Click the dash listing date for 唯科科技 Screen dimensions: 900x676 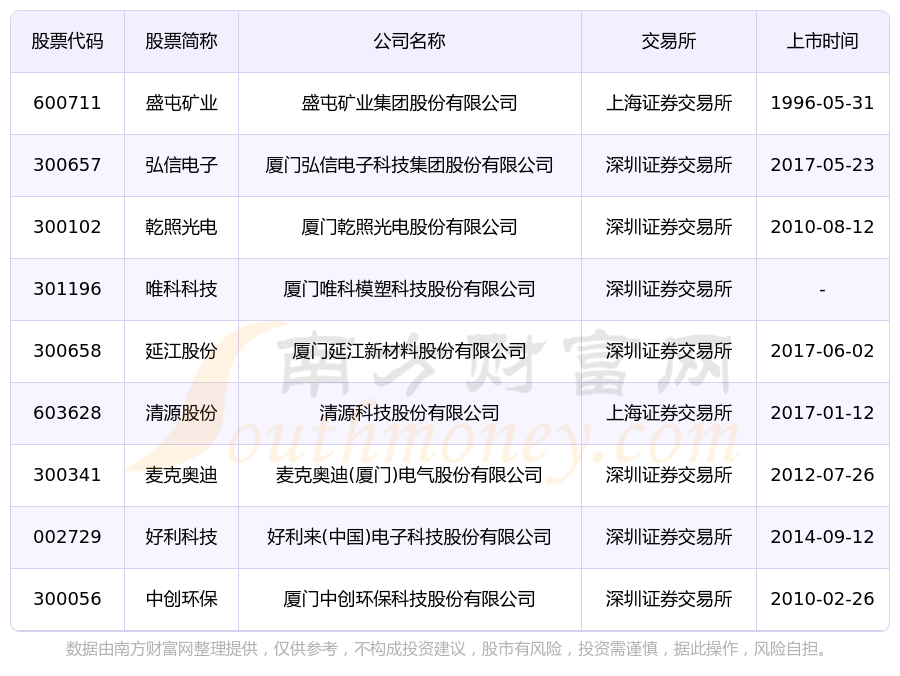coord(823,290)
